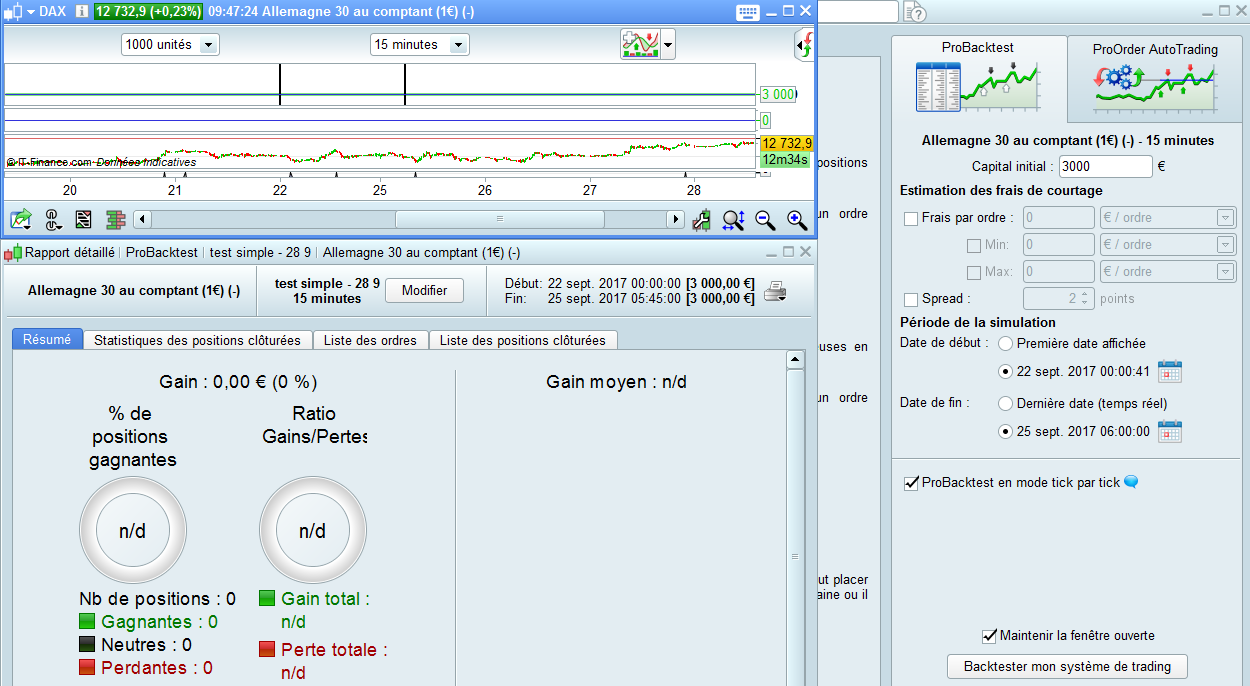Click the chart scrollbar right arrow

[677, 219]
